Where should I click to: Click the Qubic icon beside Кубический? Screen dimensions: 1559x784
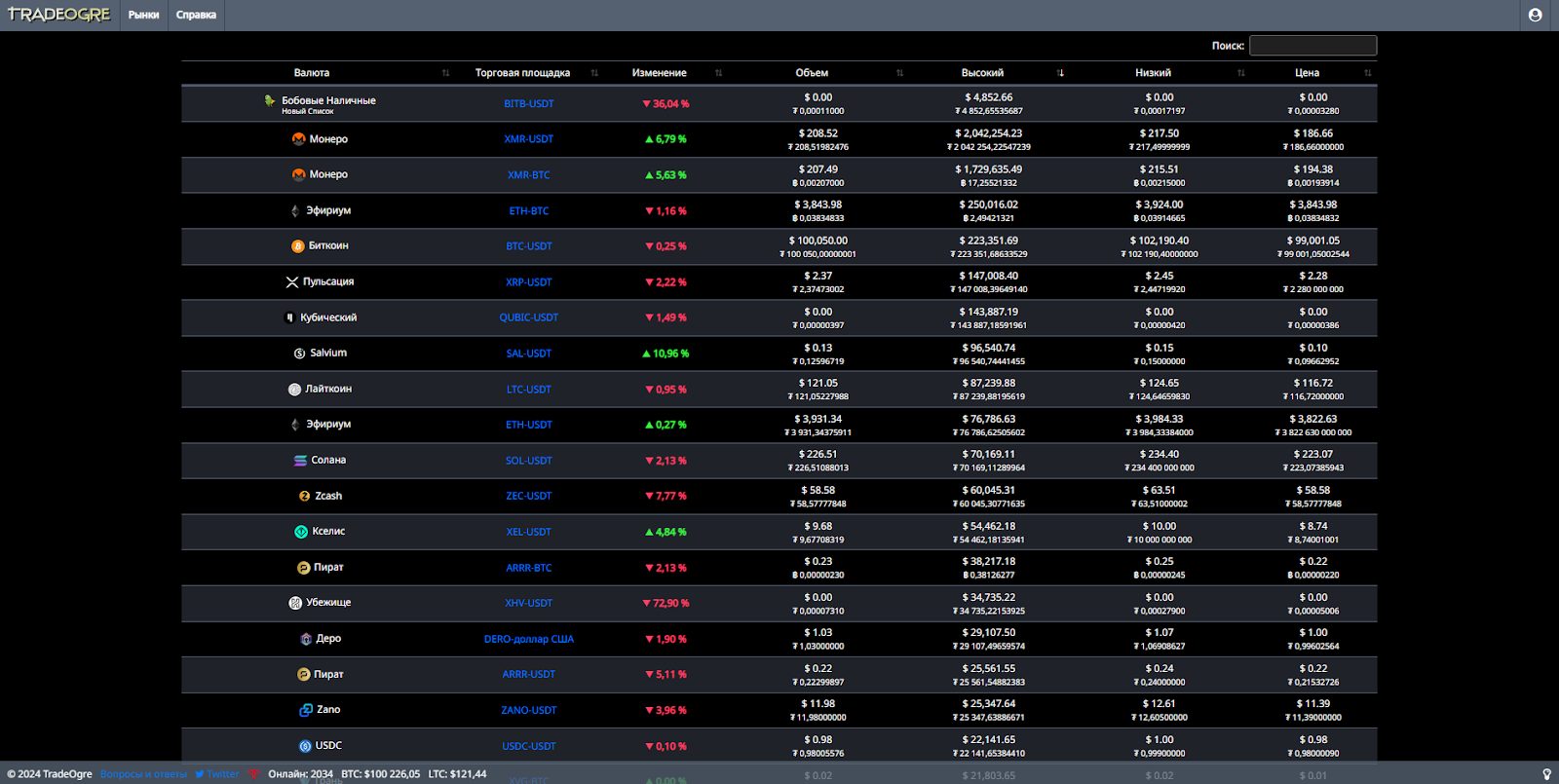pyautogui.click(x=289, y=317)
